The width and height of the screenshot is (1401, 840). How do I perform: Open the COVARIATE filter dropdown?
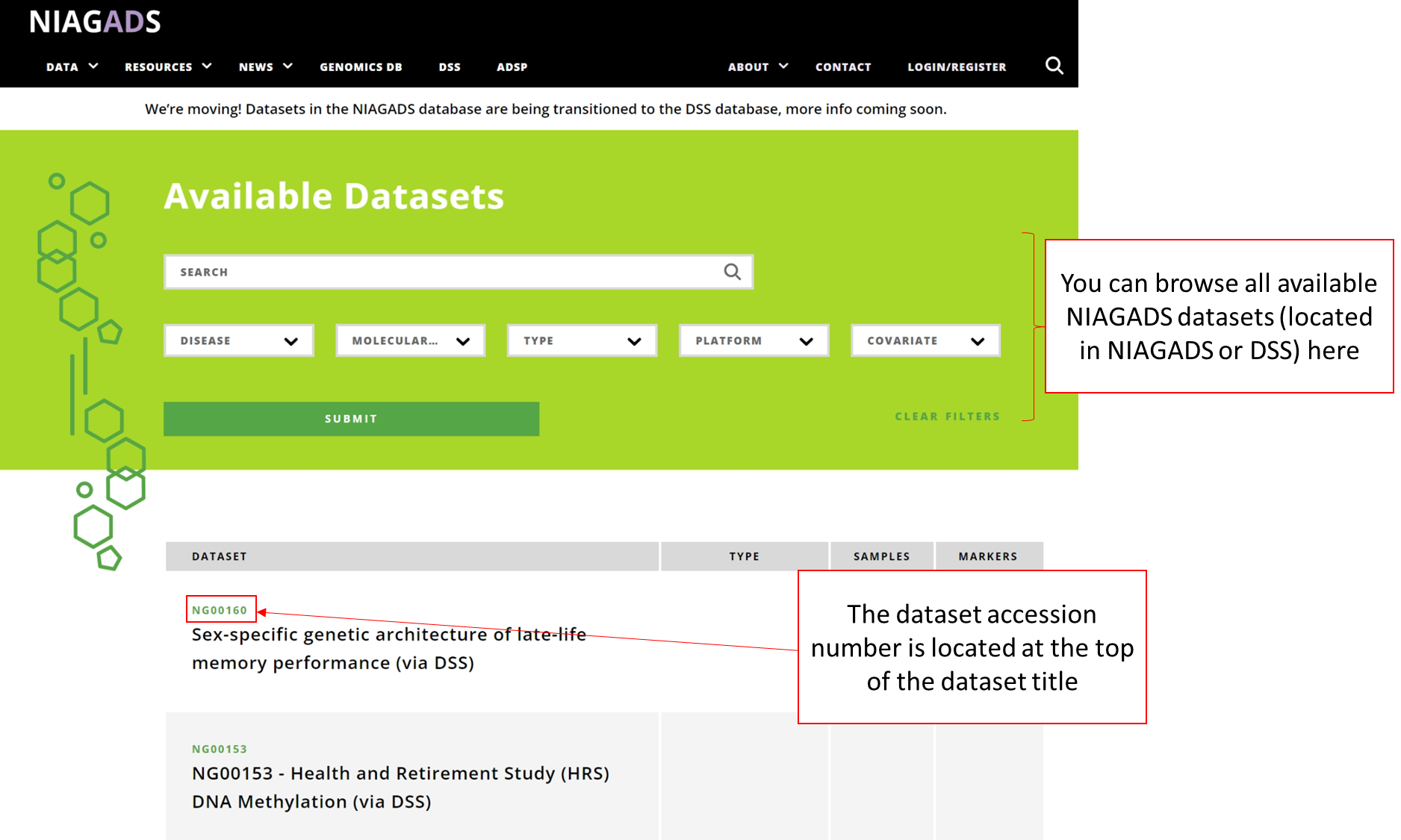tap(926, 340)
